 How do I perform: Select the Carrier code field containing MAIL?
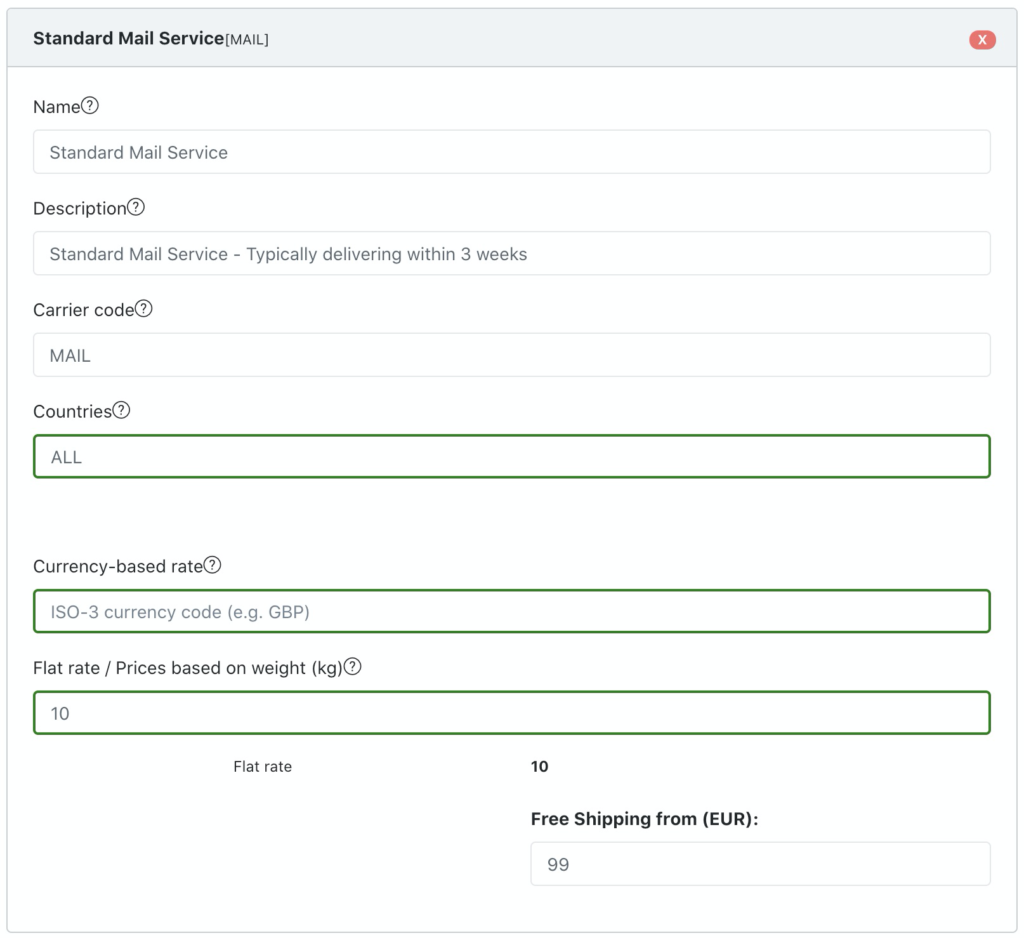click(511, 355)
